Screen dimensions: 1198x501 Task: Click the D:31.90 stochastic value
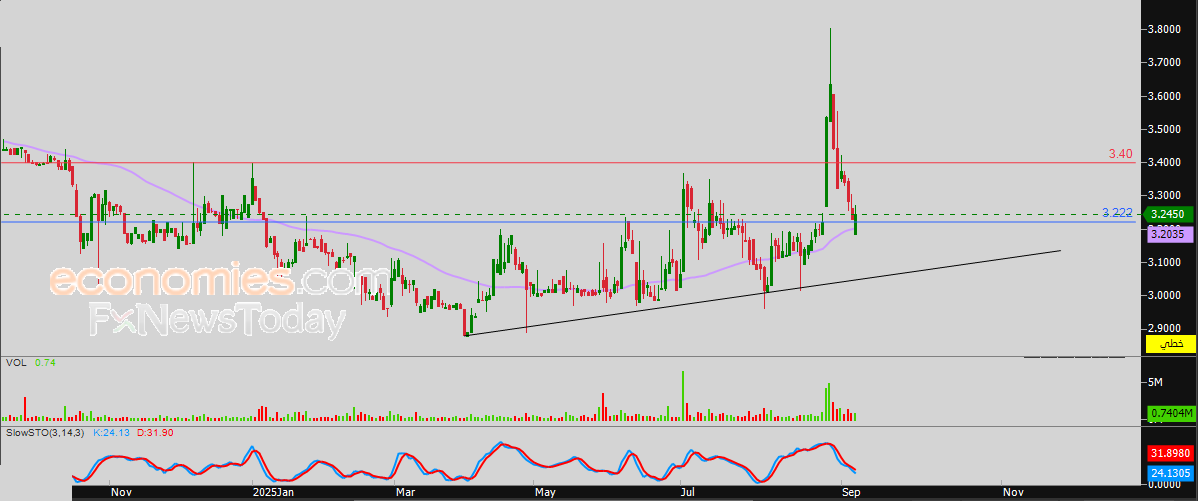pos(154,433)
